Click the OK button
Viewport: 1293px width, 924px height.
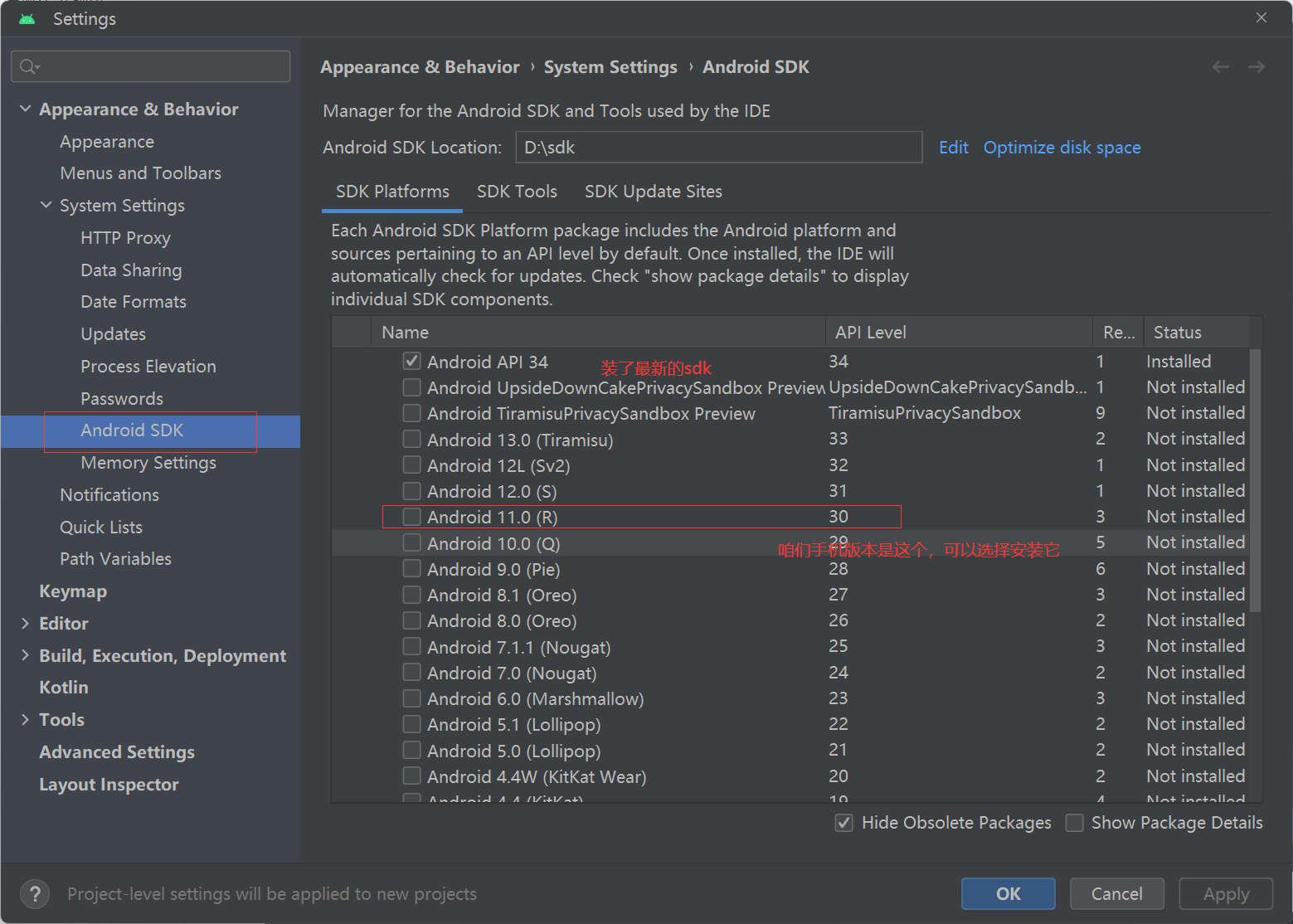(1008, 893)
